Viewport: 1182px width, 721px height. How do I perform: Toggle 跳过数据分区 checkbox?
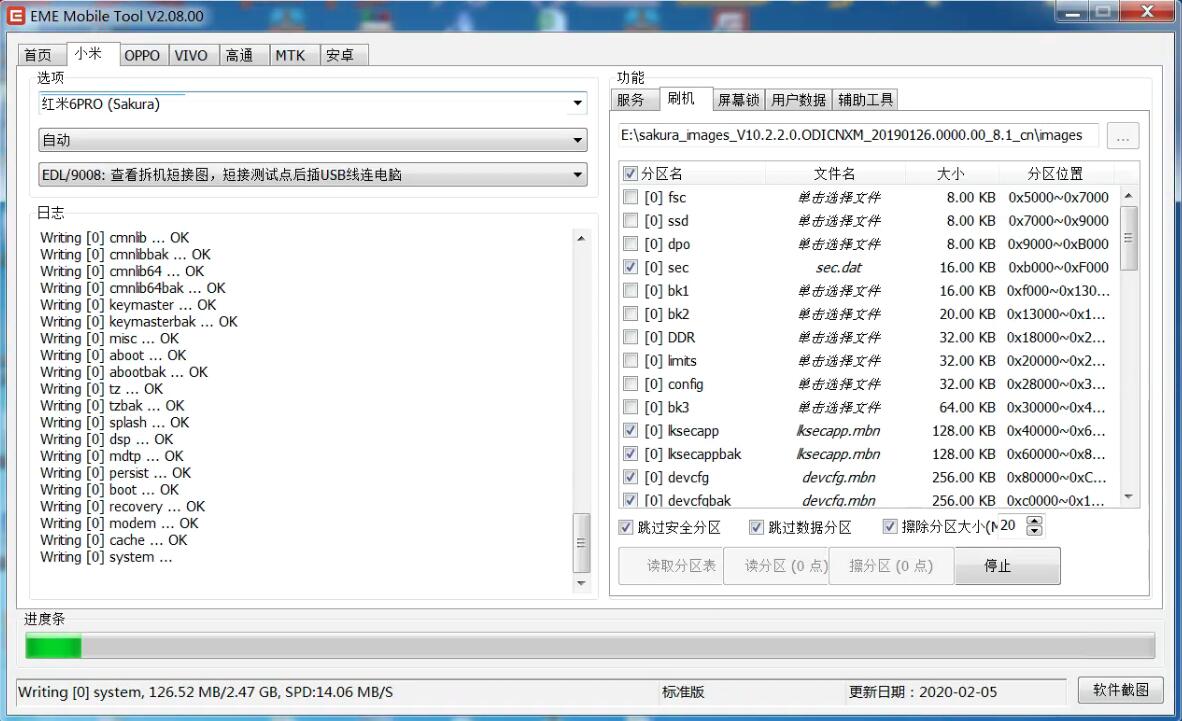click(756, 527)
